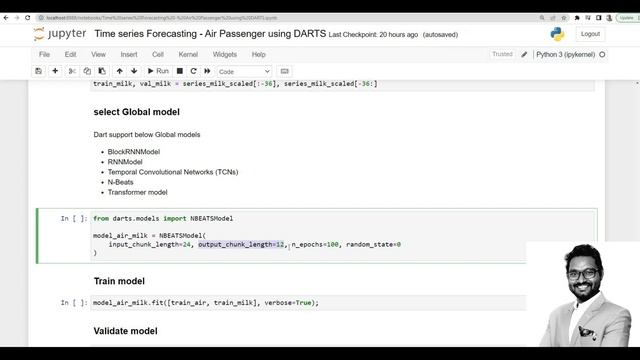The image size is (640, 360).
Task: Restart kernel and run all cells
Action: pos(207,71)
